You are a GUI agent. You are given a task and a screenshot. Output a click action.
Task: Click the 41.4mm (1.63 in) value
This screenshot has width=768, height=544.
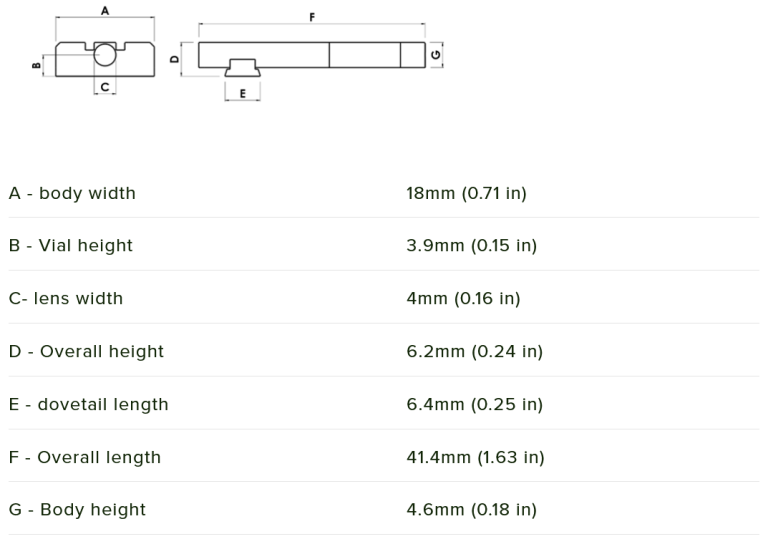475,457
